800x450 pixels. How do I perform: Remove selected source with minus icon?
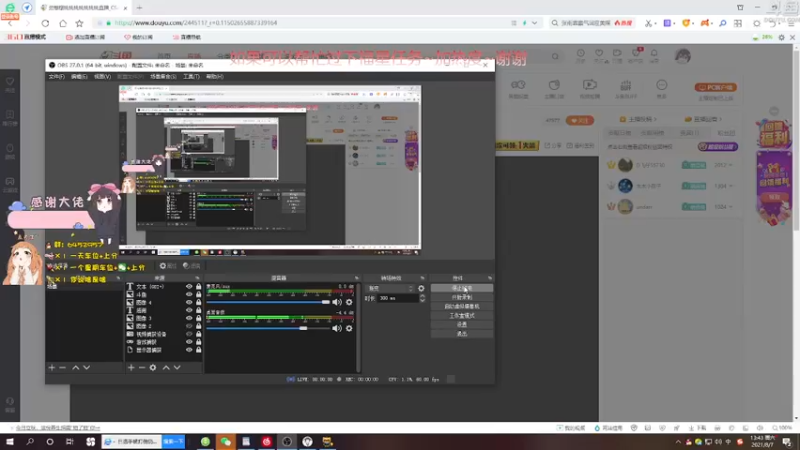(142, 367)
